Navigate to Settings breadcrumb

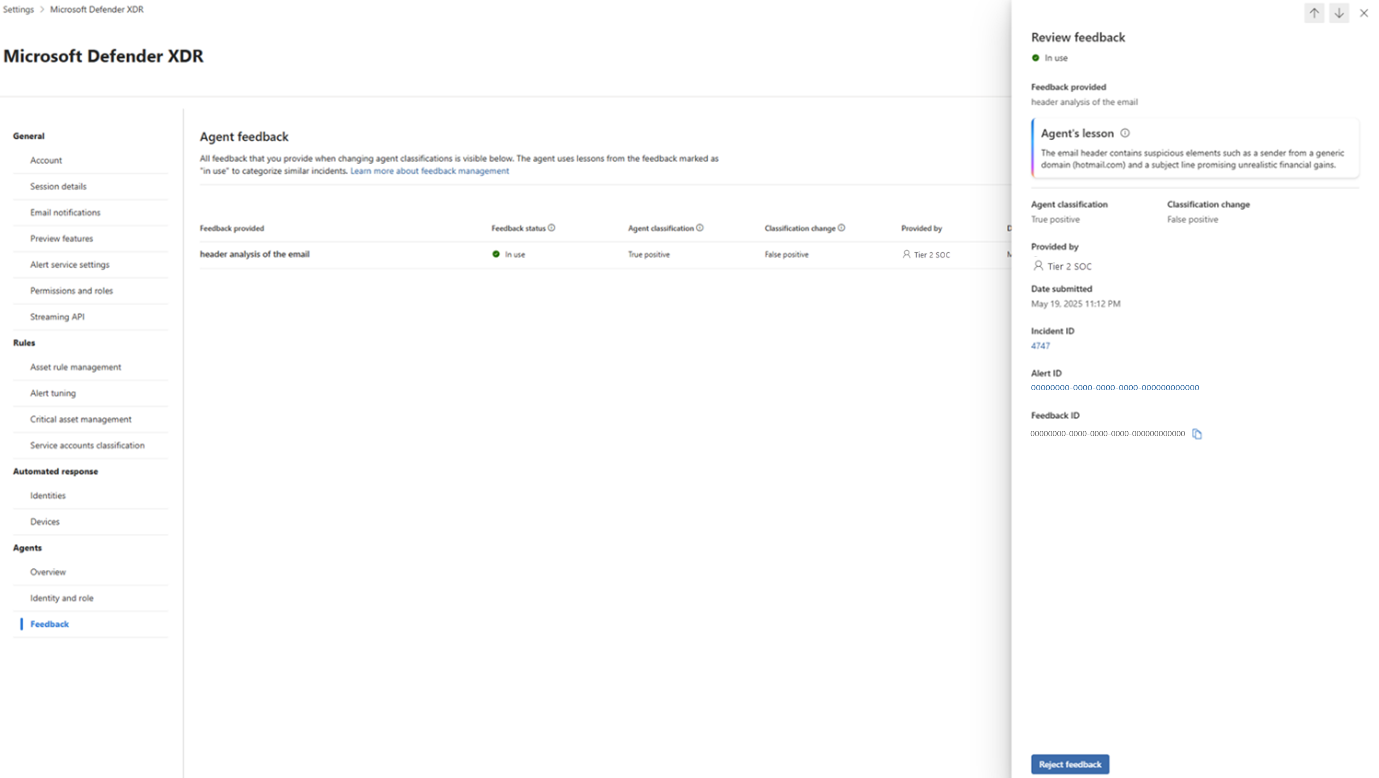coord(18,9)
